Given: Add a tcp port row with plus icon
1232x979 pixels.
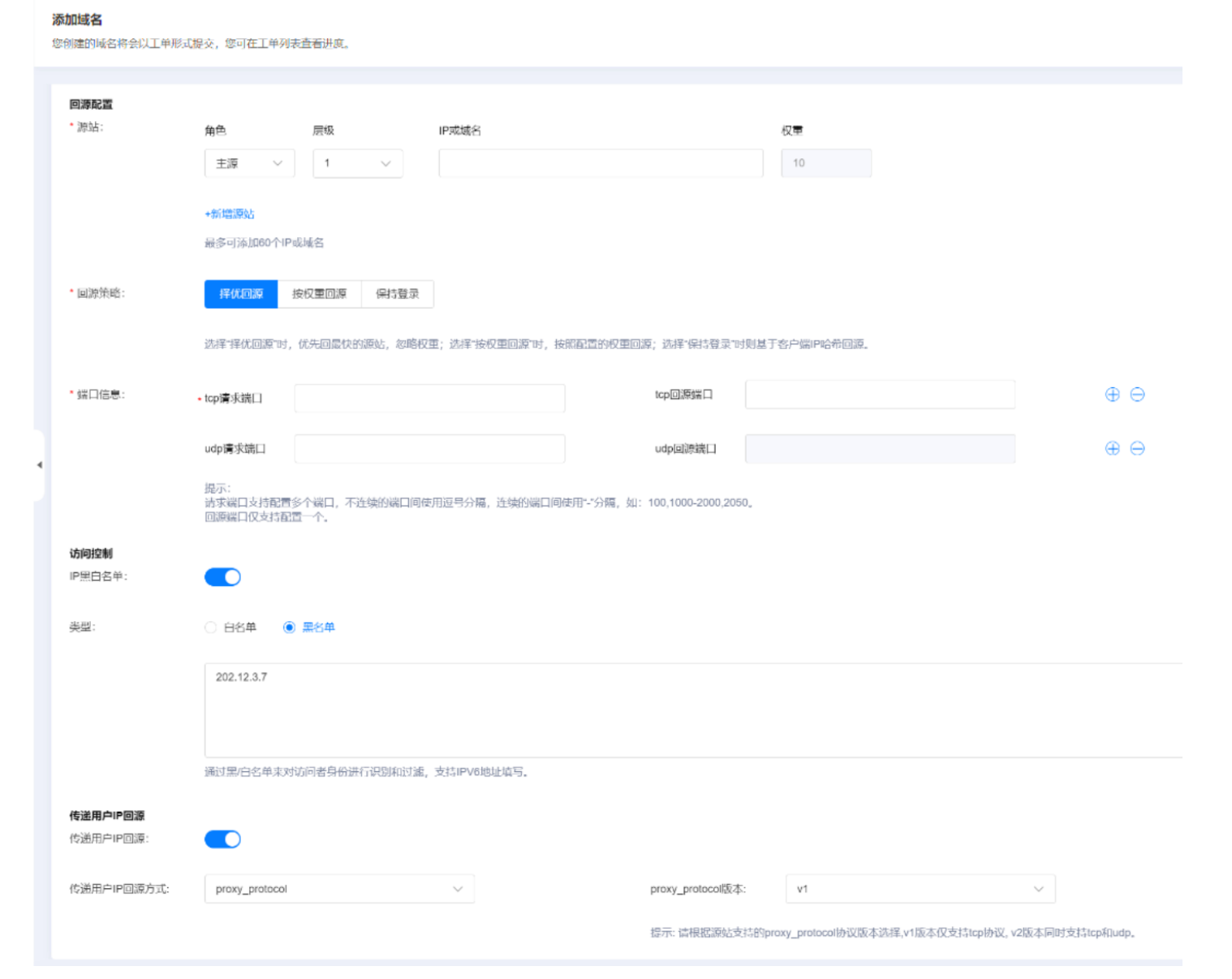Looking at the screenshot, I should 1112,395.
